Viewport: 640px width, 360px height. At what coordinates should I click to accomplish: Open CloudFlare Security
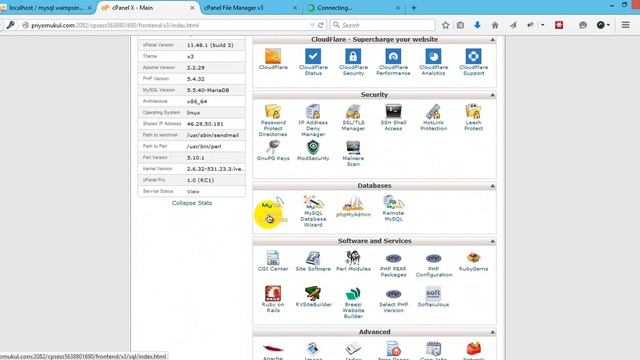click(353, 62)
